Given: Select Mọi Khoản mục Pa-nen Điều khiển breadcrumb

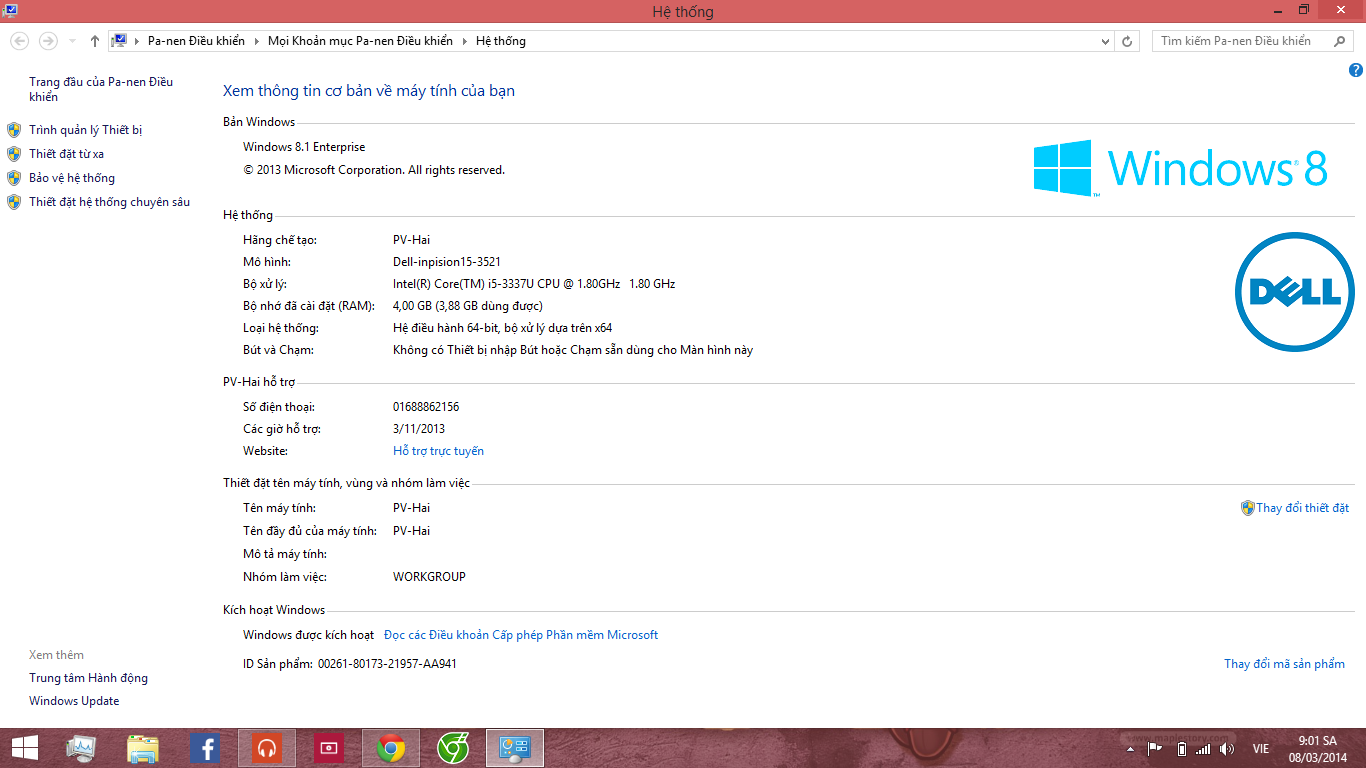Looking at the screenshot, I should (360, 41).
